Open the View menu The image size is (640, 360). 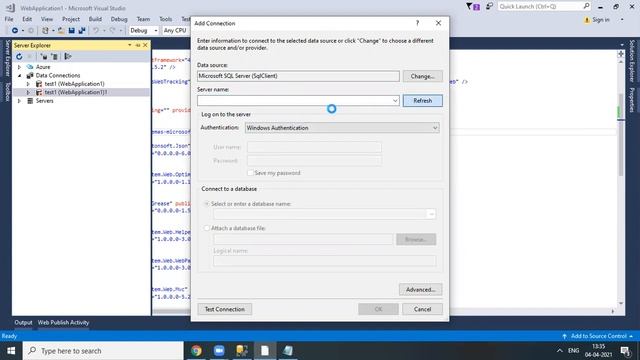[47, 19]
